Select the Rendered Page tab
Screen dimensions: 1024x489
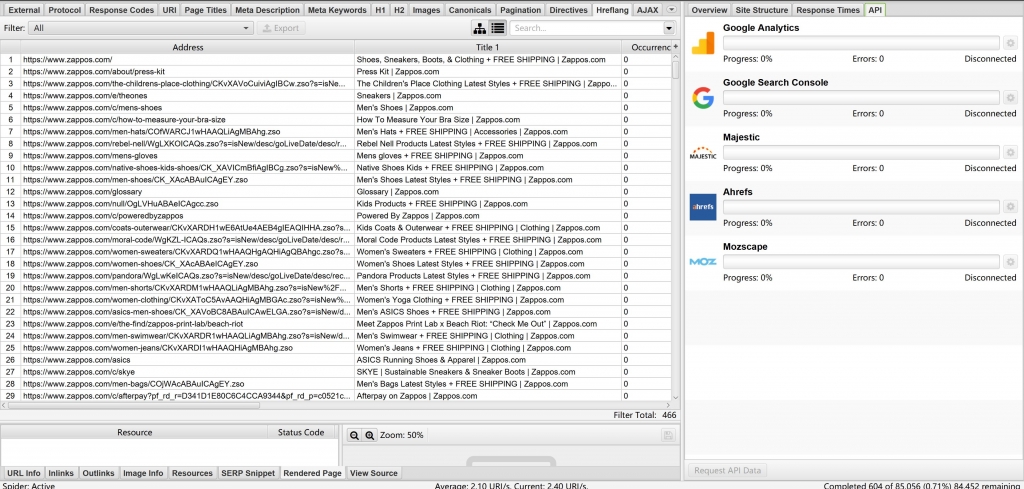(312, 473)
